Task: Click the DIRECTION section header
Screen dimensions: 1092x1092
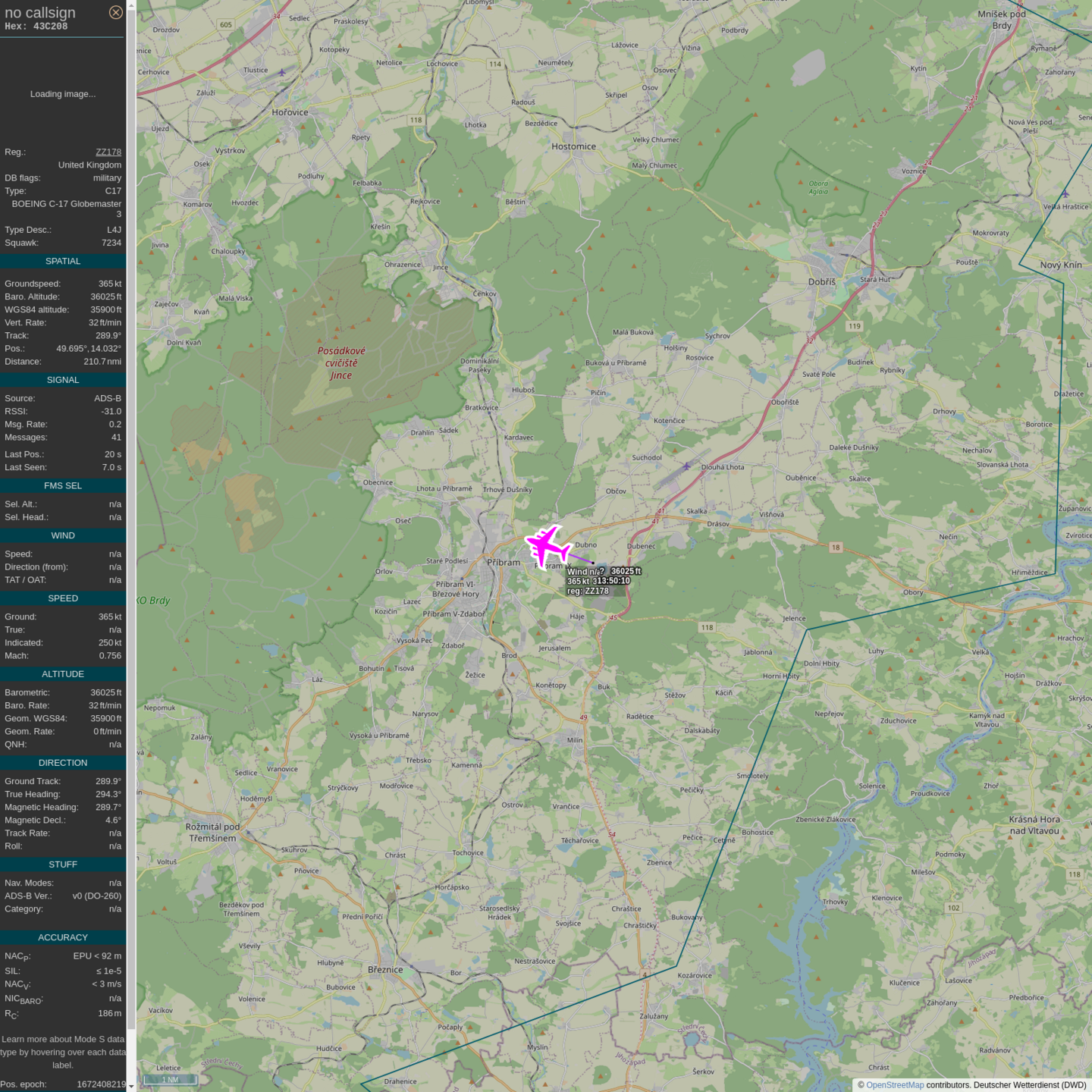Action: (63, 763)
